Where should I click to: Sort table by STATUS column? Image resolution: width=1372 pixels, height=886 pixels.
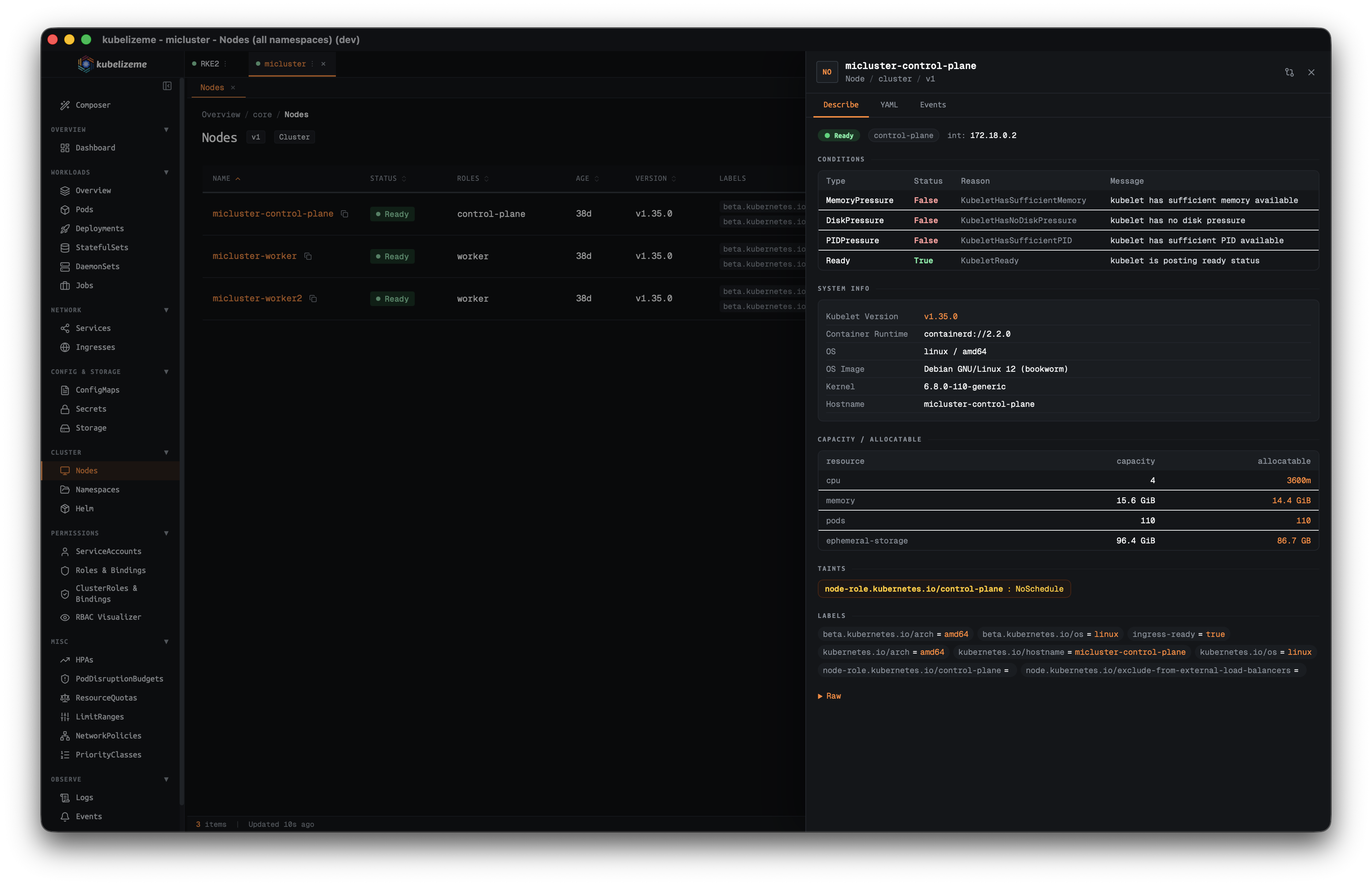pyautogui.click(x=388, y=178)
